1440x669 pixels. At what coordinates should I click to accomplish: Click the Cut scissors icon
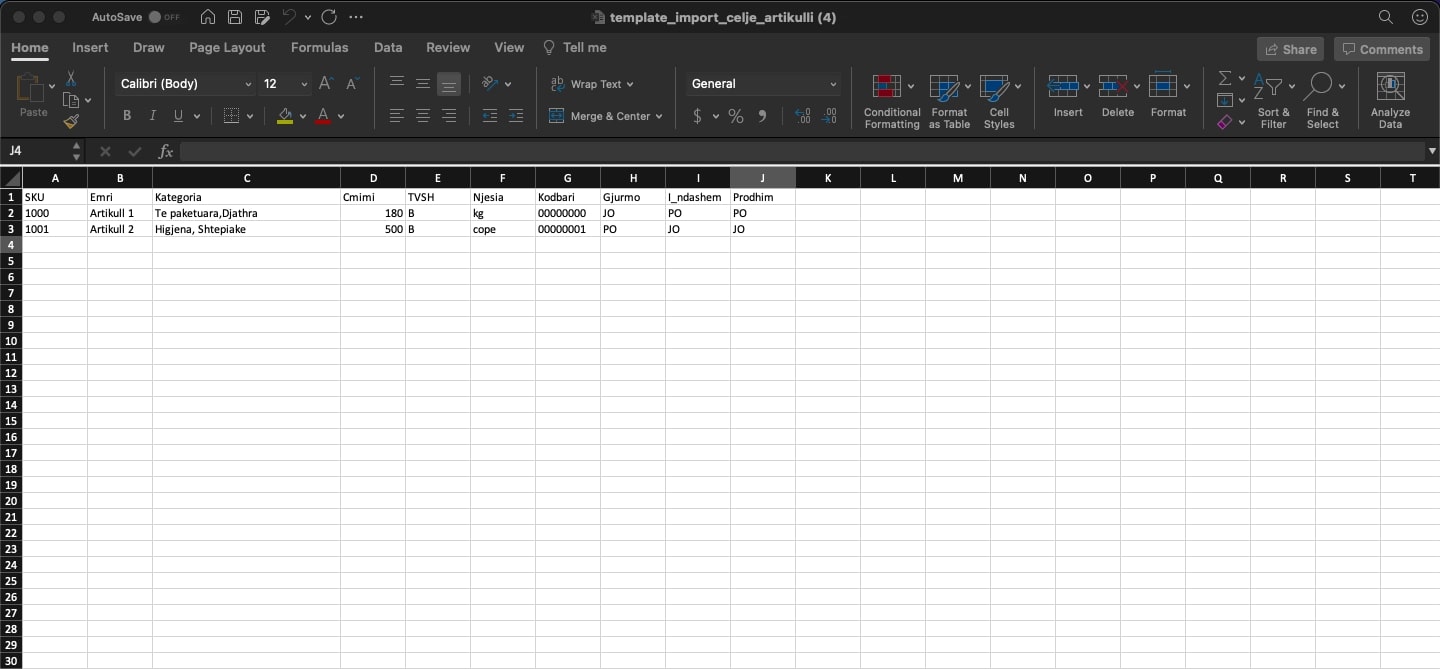coord(71,79)
